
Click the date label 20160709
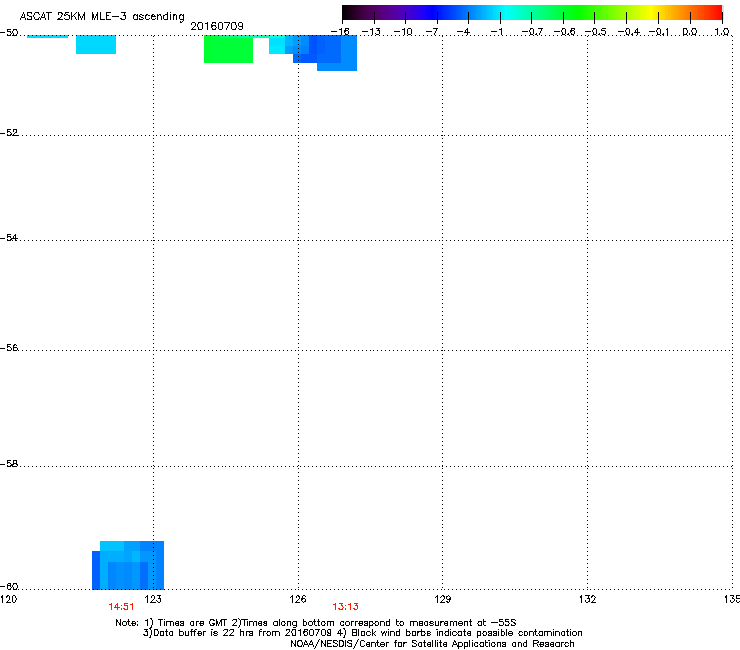click(217, 26)
